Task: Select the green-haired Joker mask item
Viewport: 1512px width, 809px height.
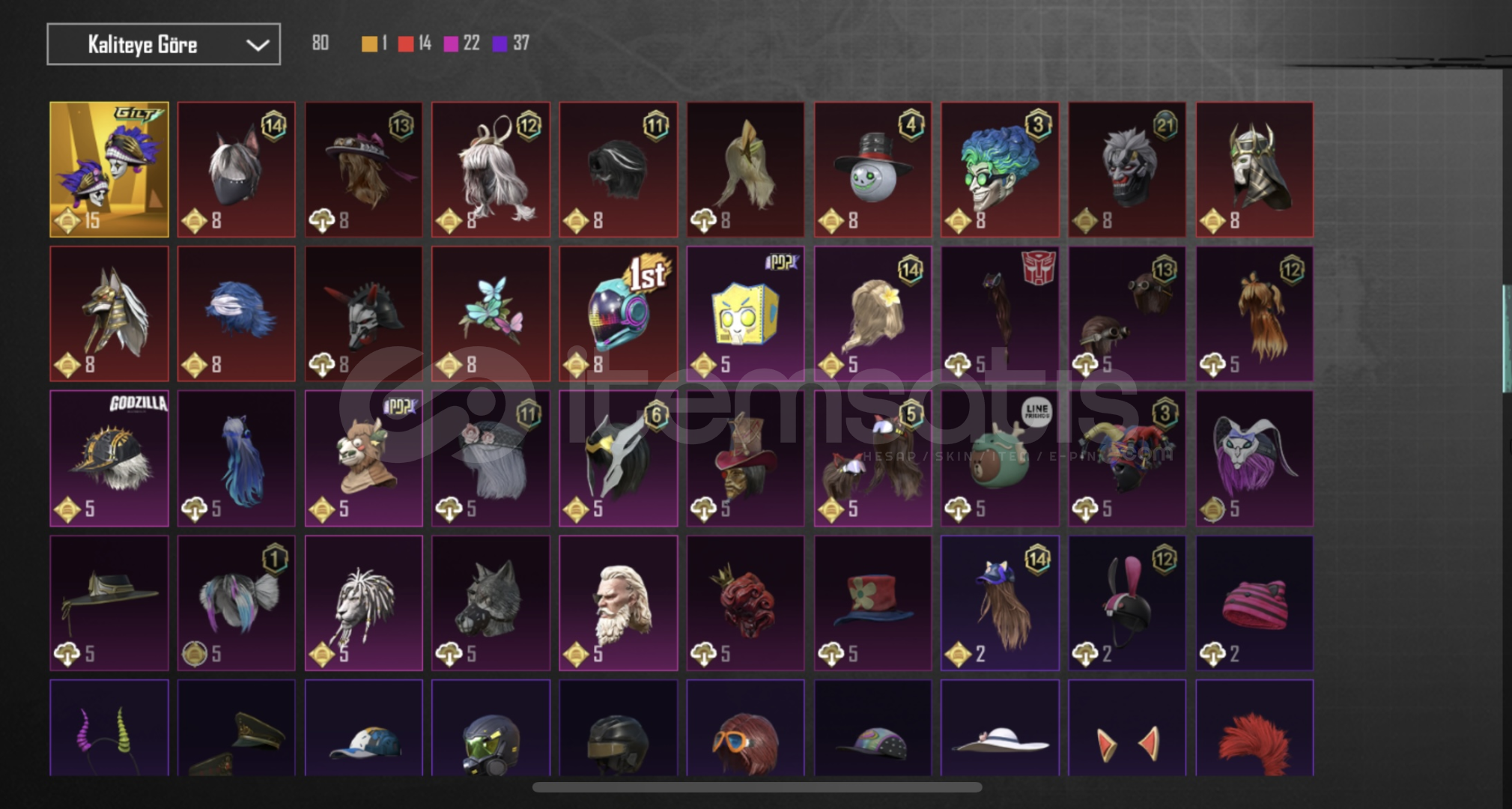Action: [x=1000, y=169]
